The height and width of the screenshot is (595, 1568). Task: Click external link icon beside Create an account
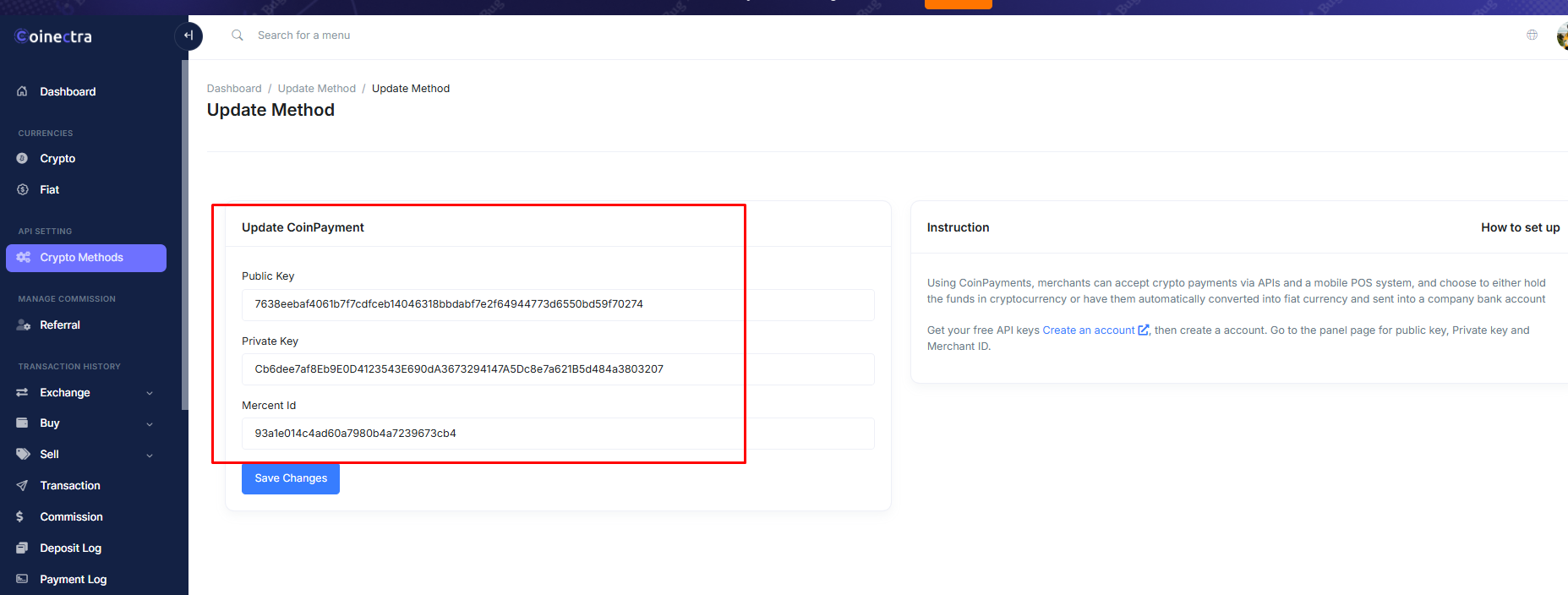point(1144,330)
